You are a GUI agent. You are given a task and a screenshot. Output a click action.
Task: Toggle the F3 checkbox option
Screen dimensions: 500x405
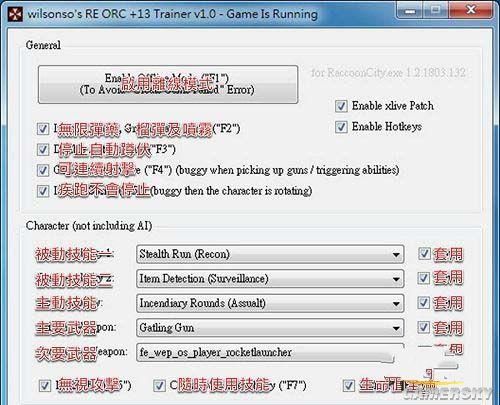(43, 150)
